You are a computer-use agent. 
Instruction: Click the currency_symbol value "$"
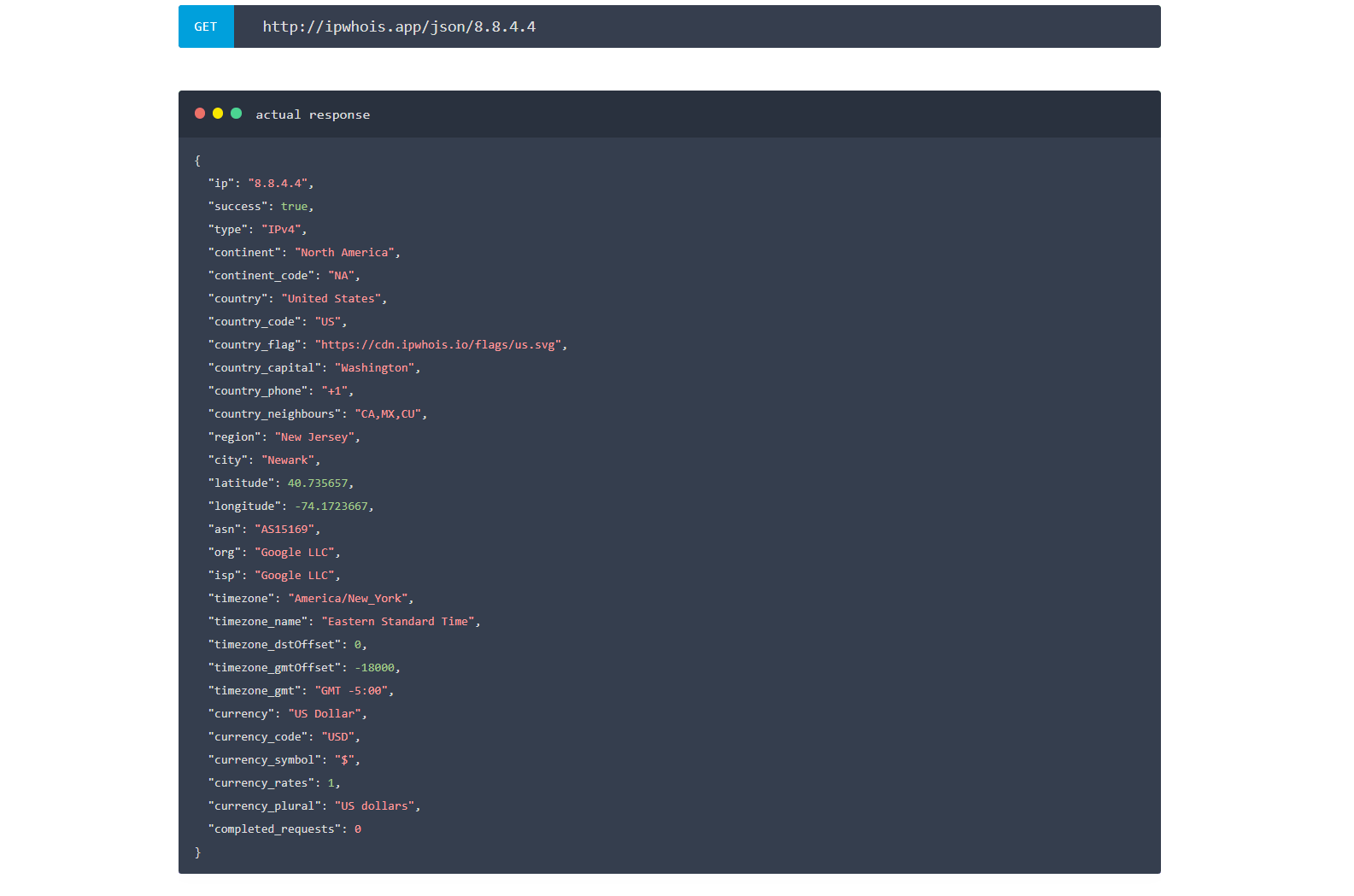(344, 760)
